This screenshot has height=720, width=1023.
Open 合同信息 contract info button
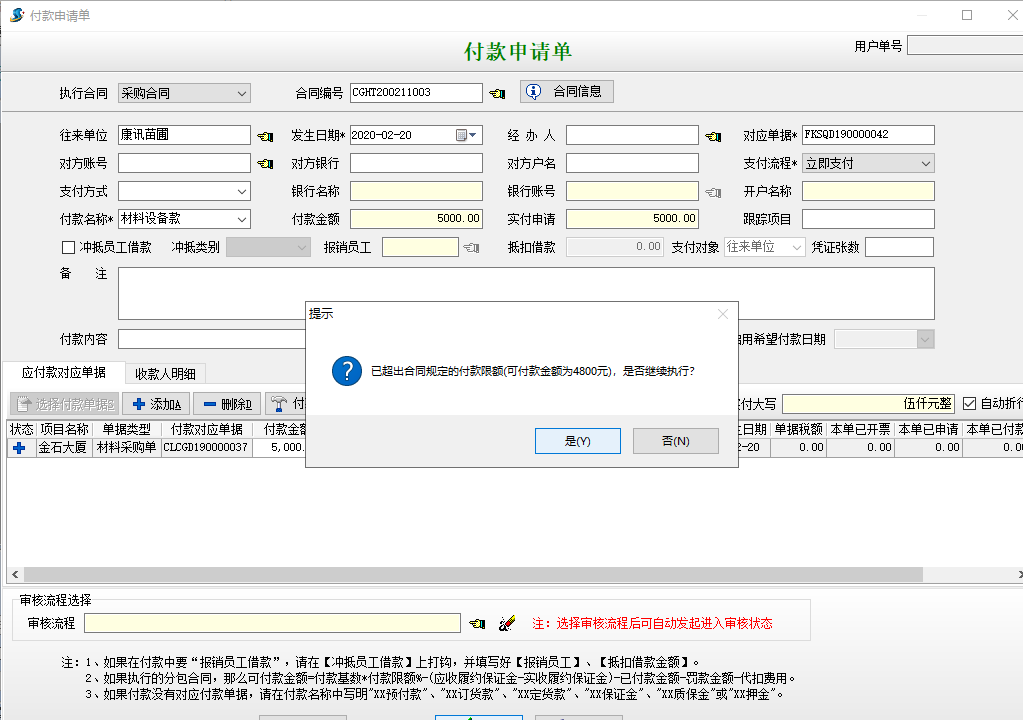click(566, 92)
